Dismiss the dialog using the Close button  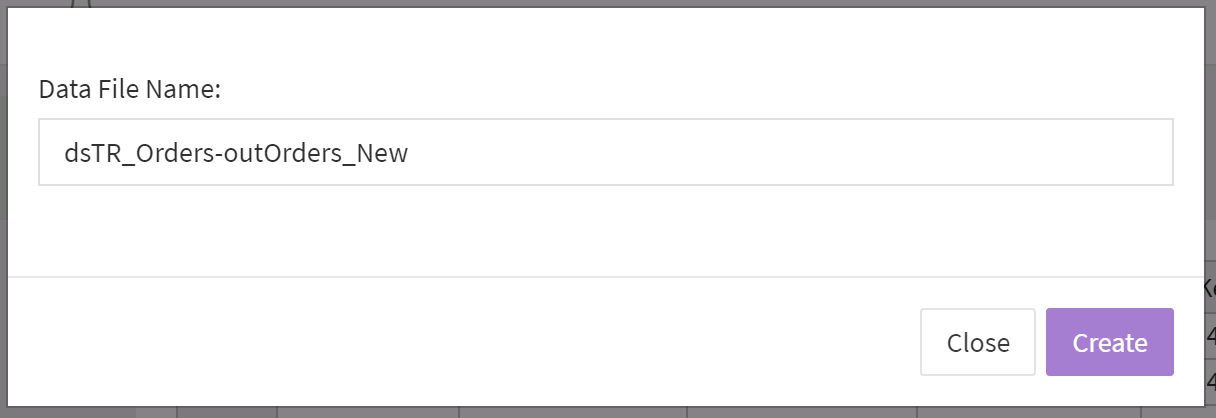coord(977,342)
